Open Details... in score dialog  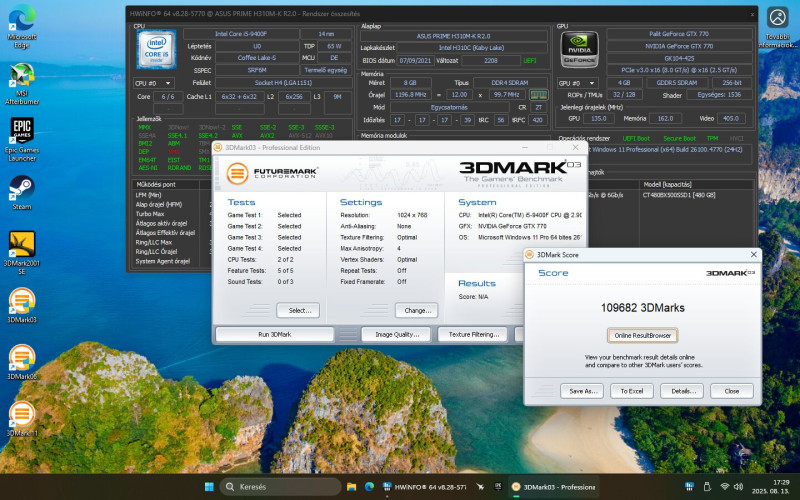682,391
